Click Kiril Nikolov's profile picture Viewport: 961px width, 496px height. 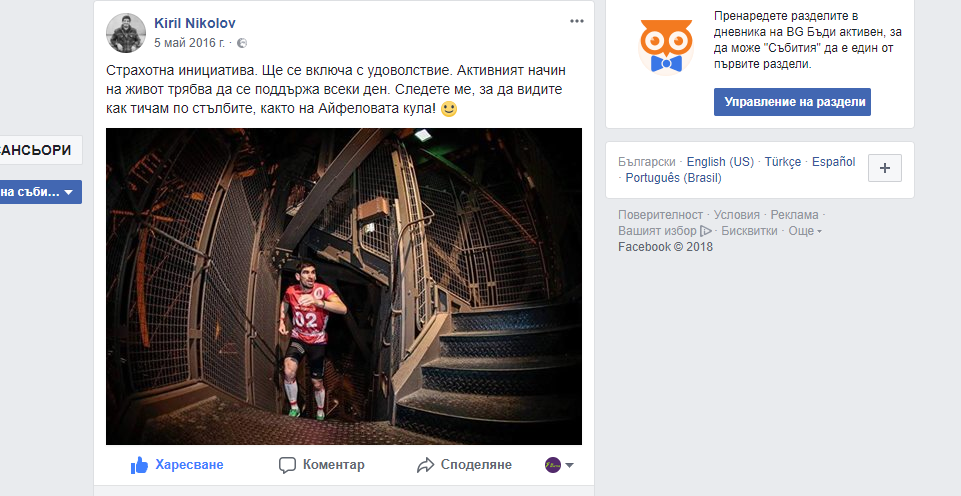(126, 33)
